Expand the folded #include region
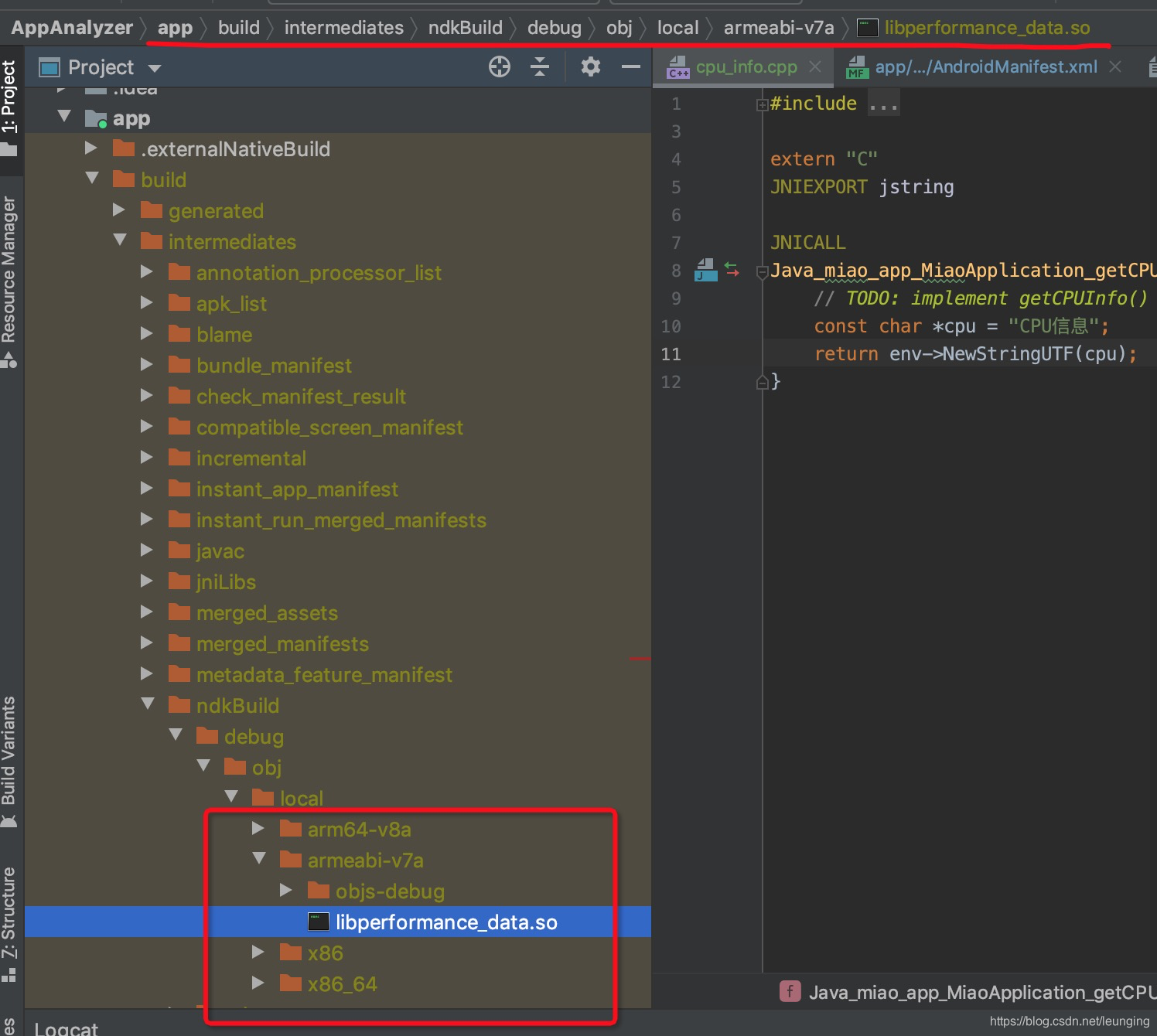 click(x=762, y=104)
